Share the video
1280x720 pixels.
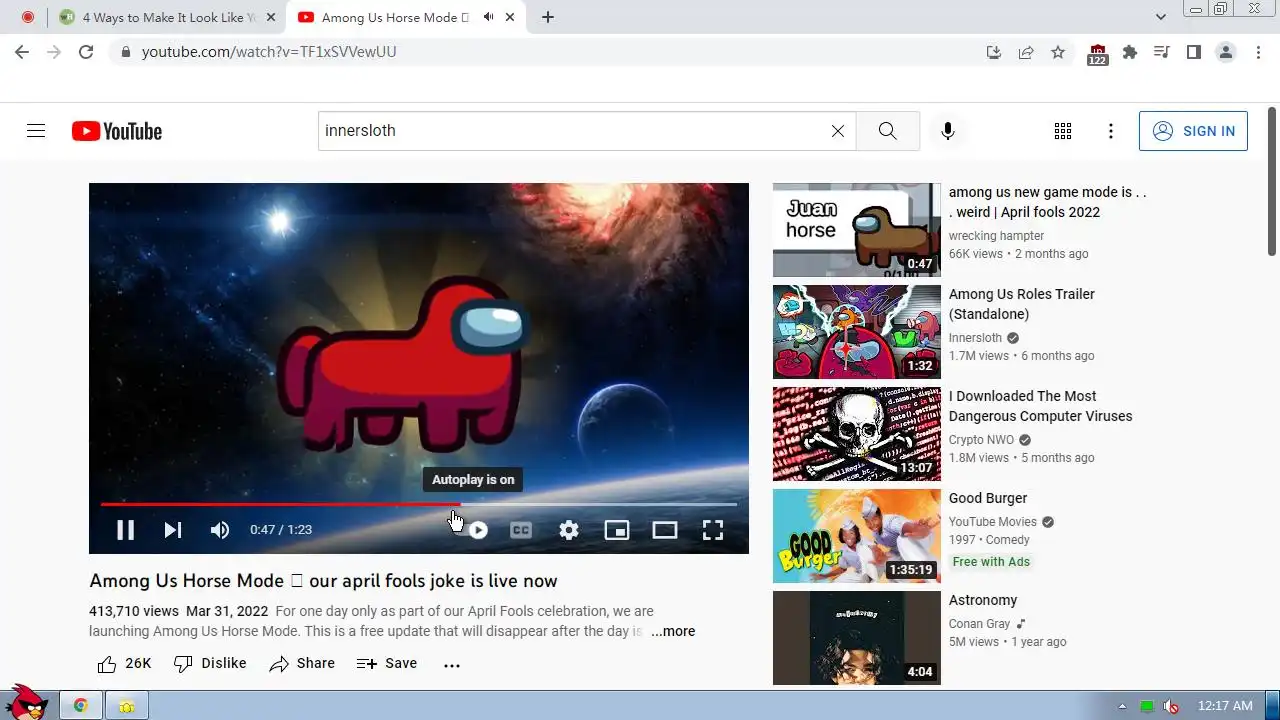(302, 664)
